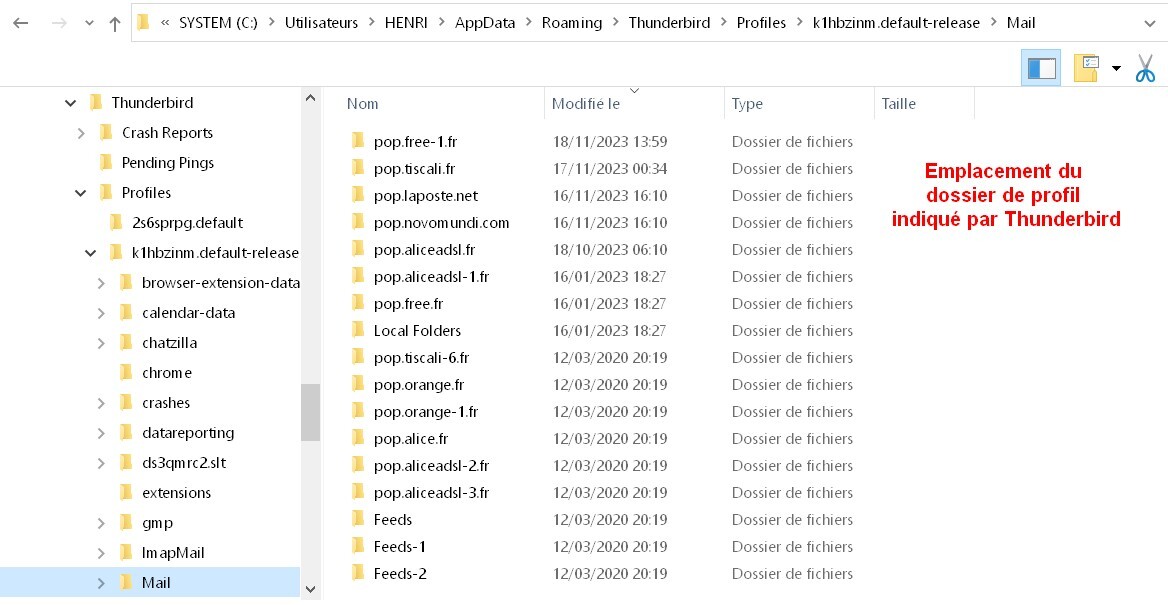The image size is (1168, 605).
Task: Select the Feeds folder icon
Action: point(358,519)
